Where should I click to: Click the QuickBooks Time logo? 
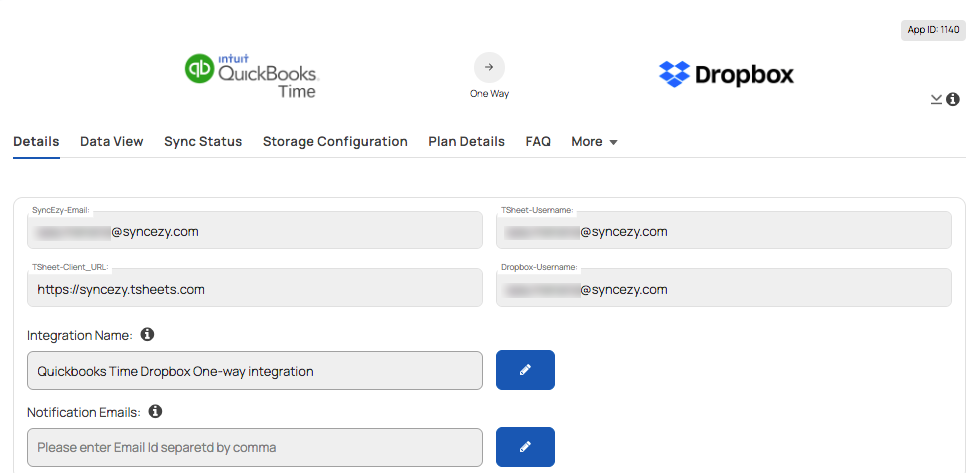tap(251, 76)
